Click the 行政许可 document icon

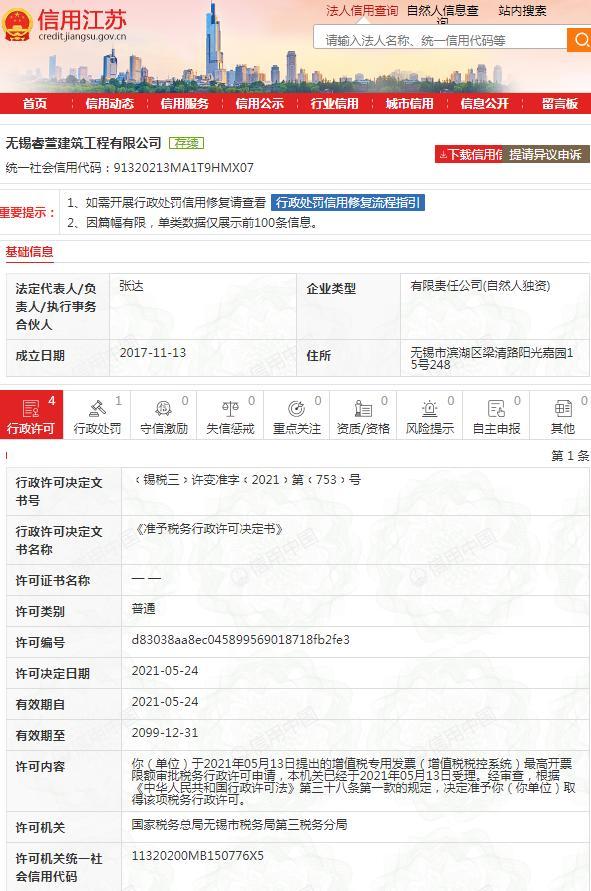pyautogui.click(x=30, y=408)
